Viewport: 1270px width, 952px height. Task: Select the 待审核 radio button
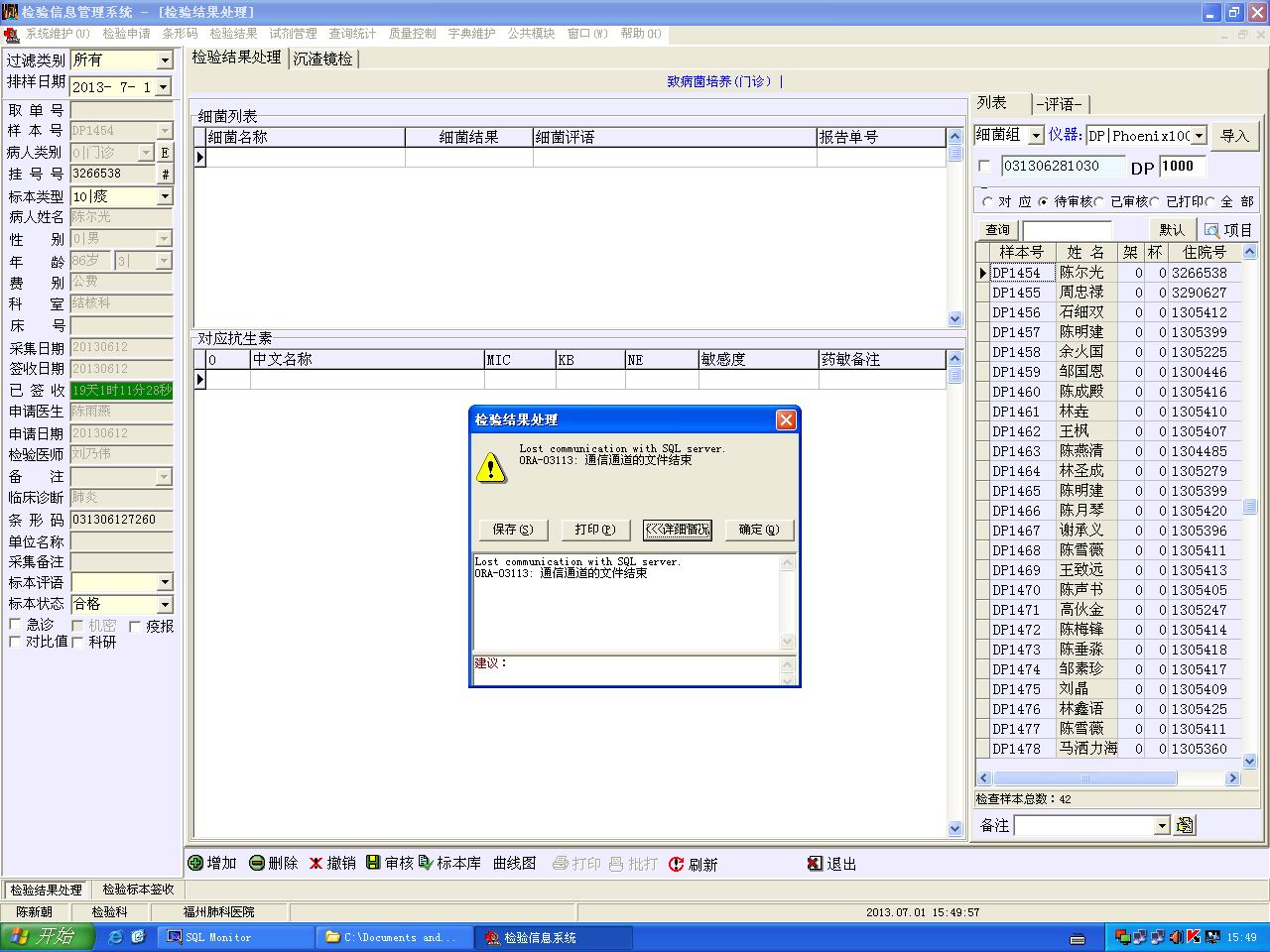pos(1043,202)
